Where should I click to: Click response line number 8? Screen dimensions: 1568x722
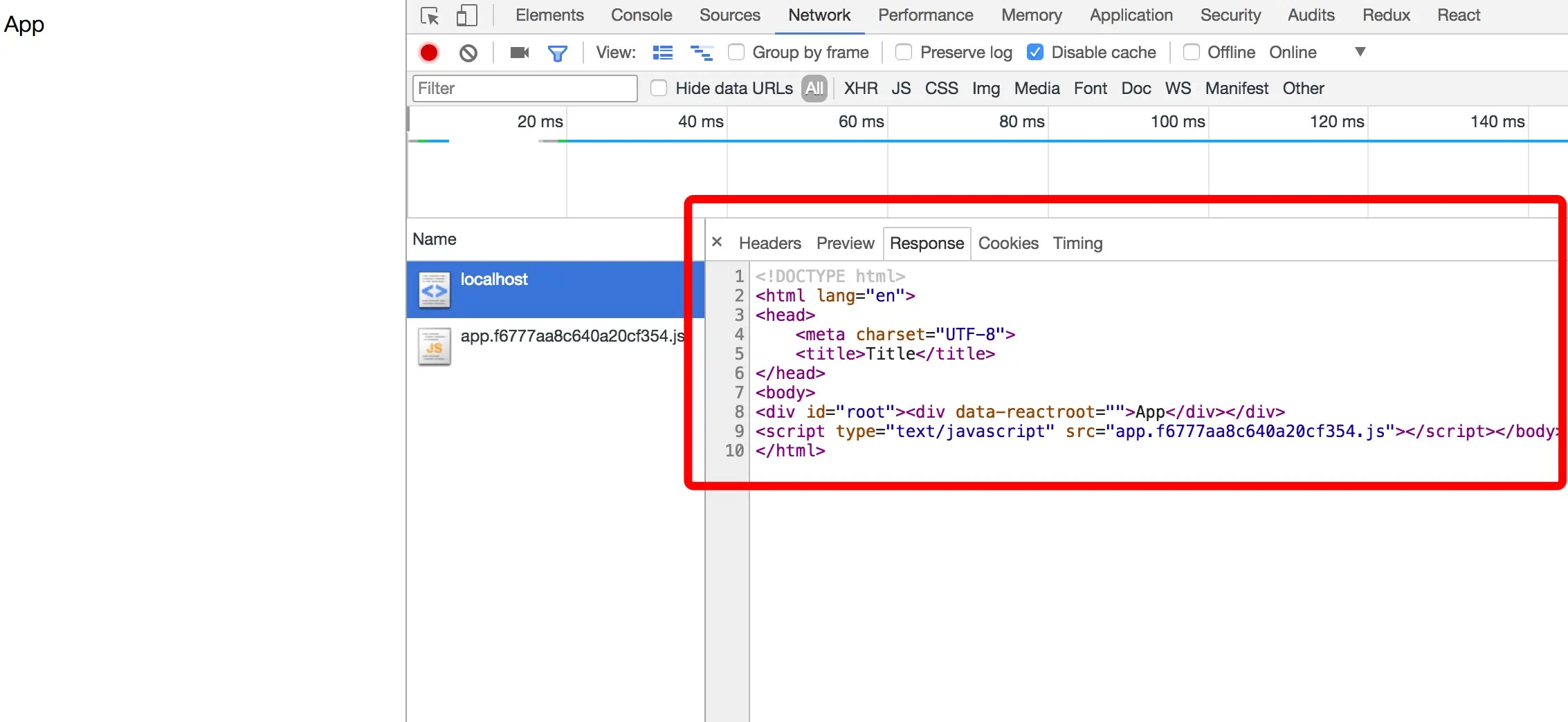[x=739, y=412]
